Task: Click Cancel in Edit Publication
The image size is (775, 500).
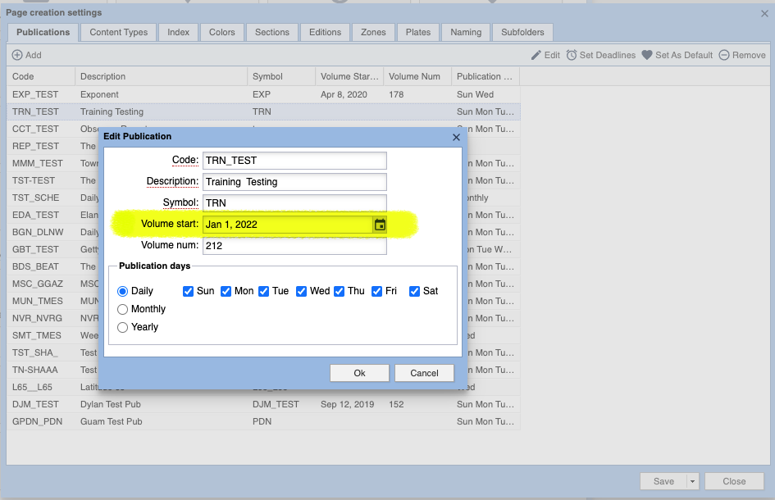Action: tap(424, 373)
